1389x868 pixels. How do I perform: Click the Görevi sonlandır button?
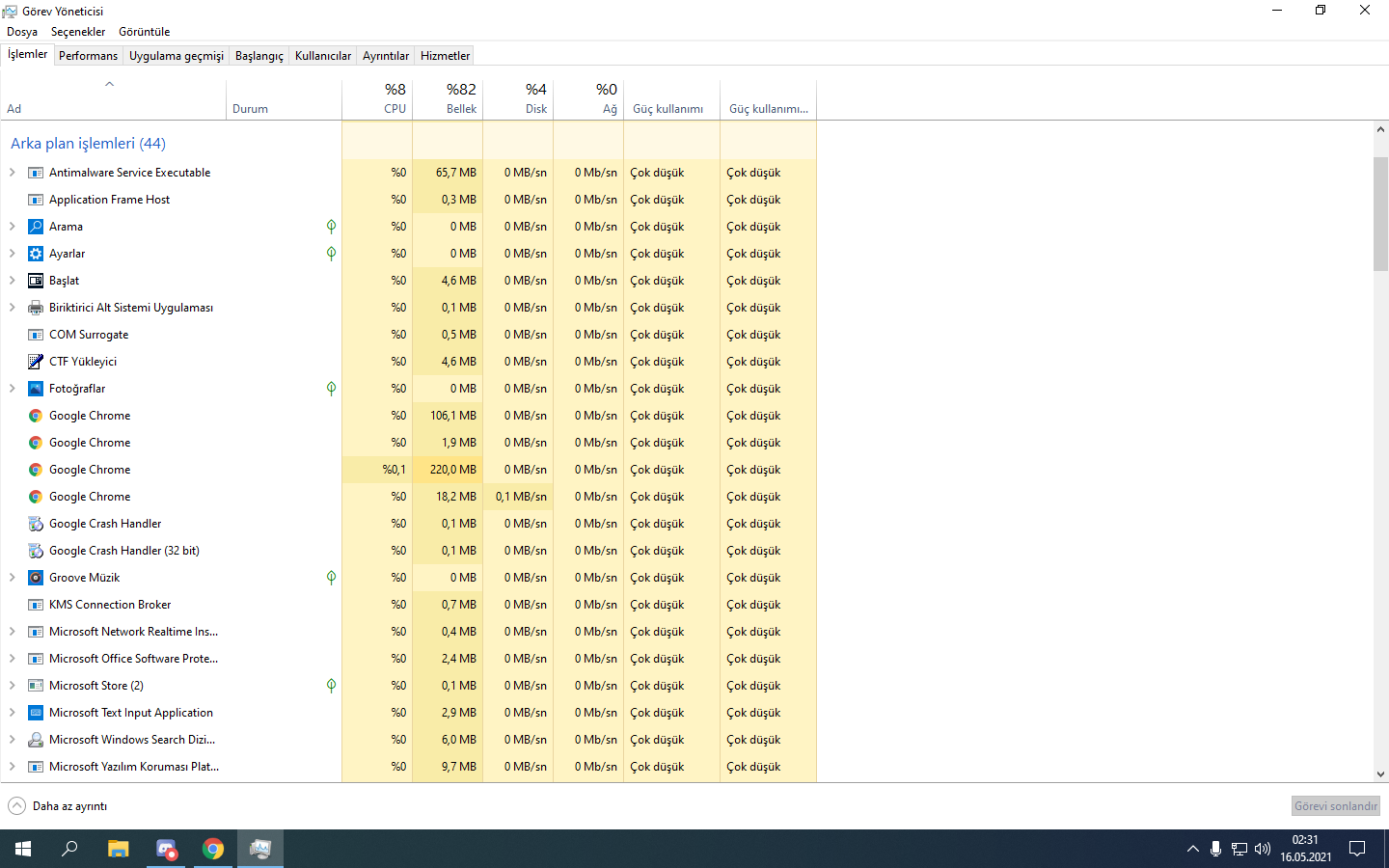1336,806
